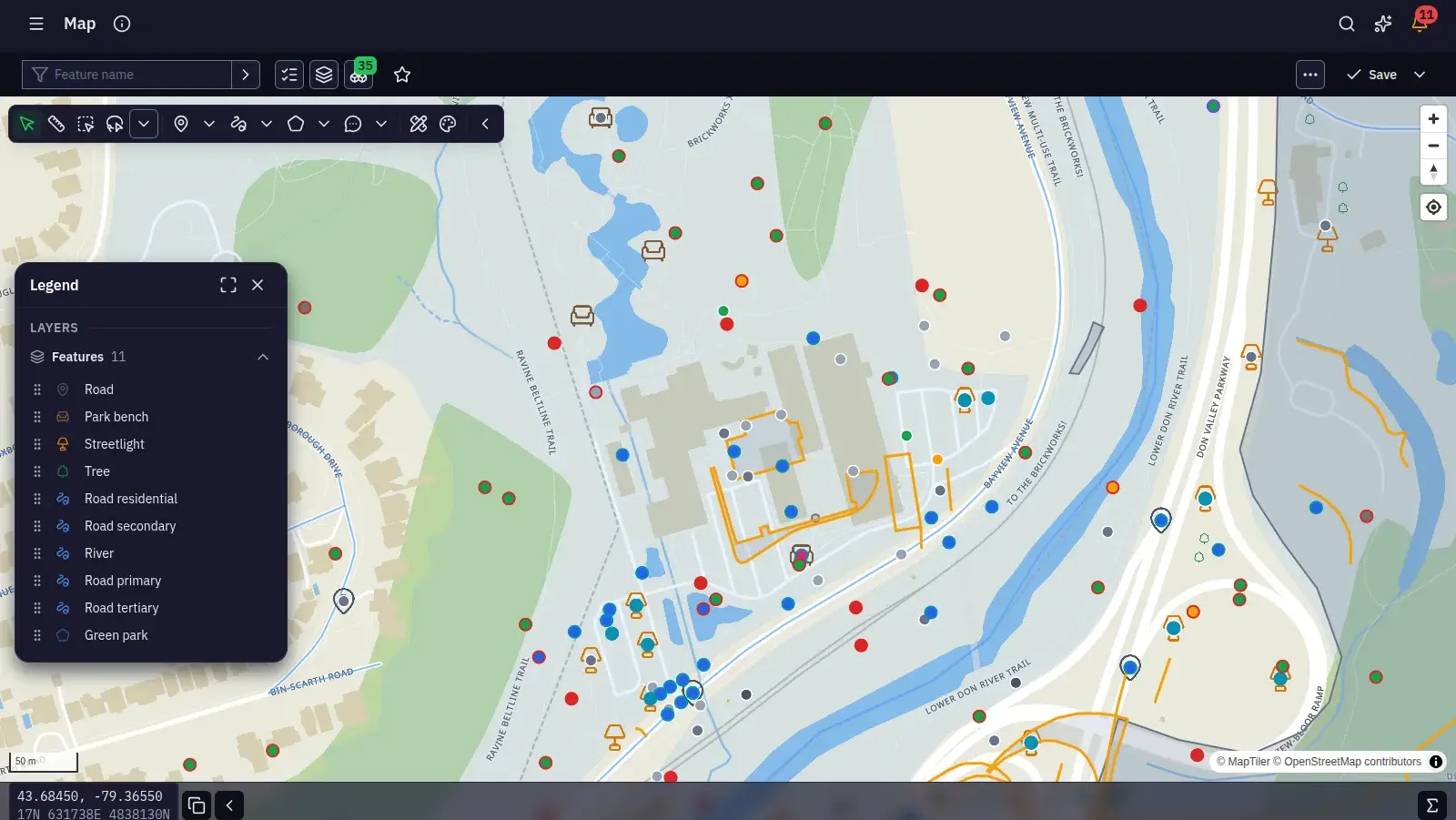
Task: Expand the polygon tool options chevron
Action: pyautogui.click(x=324, y=124)
